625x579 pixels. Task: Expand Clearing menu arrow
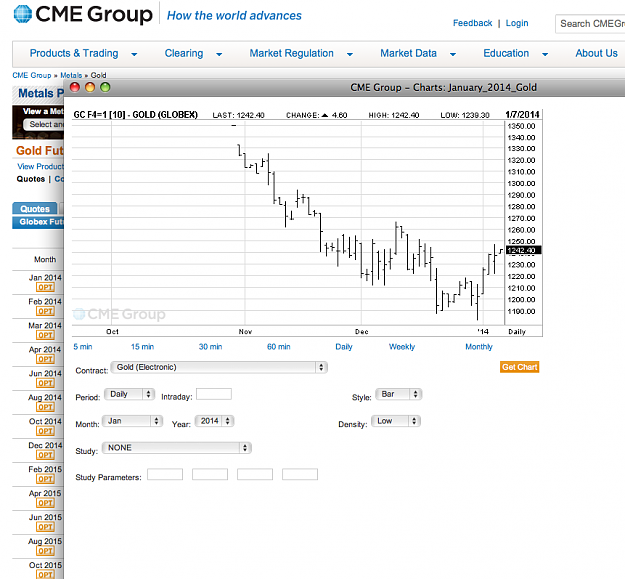[x=219, y=54]
